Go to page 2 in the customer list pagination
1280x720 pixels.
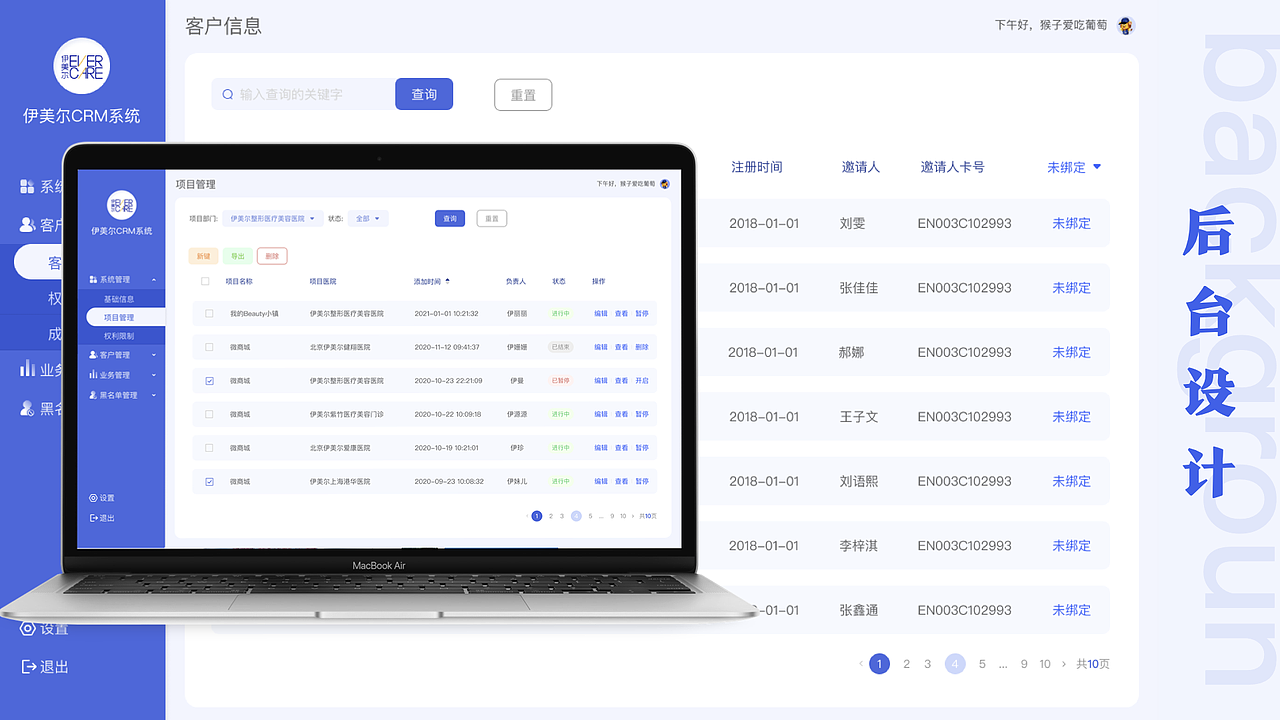[906, 663]
